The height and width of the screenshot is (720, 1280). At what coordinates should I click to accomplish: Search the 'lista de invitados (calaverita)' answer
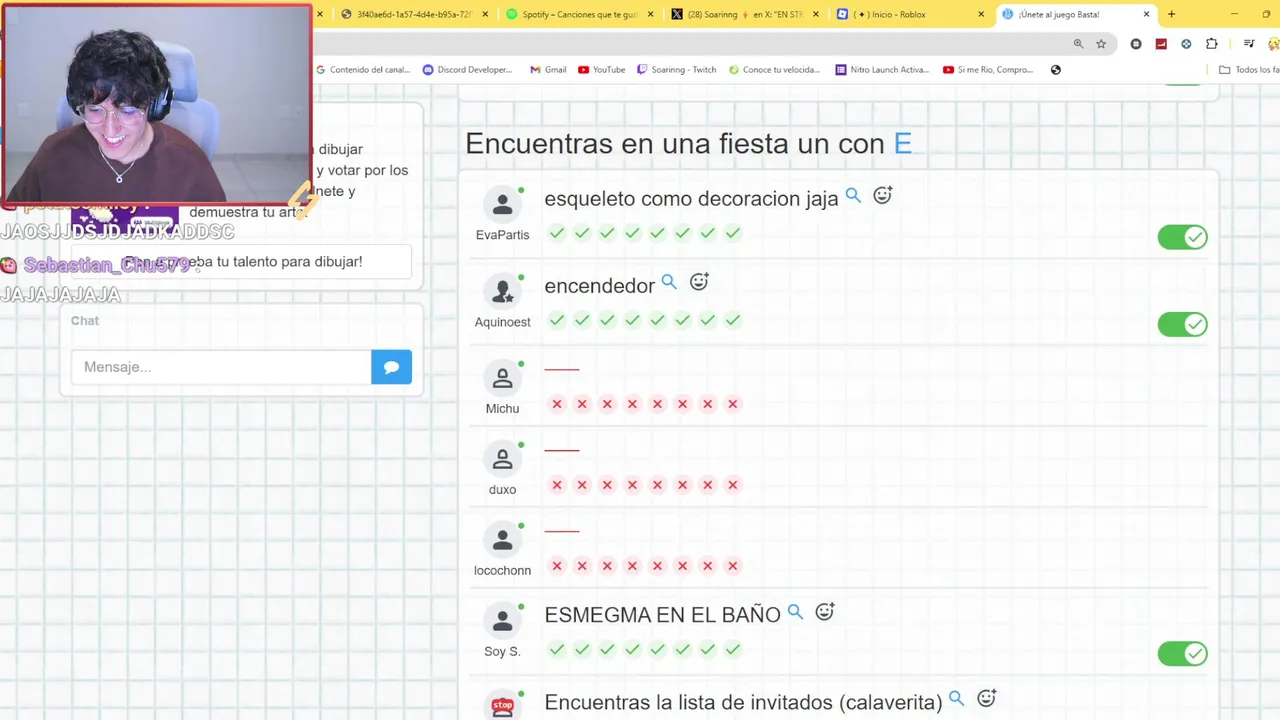956,699
